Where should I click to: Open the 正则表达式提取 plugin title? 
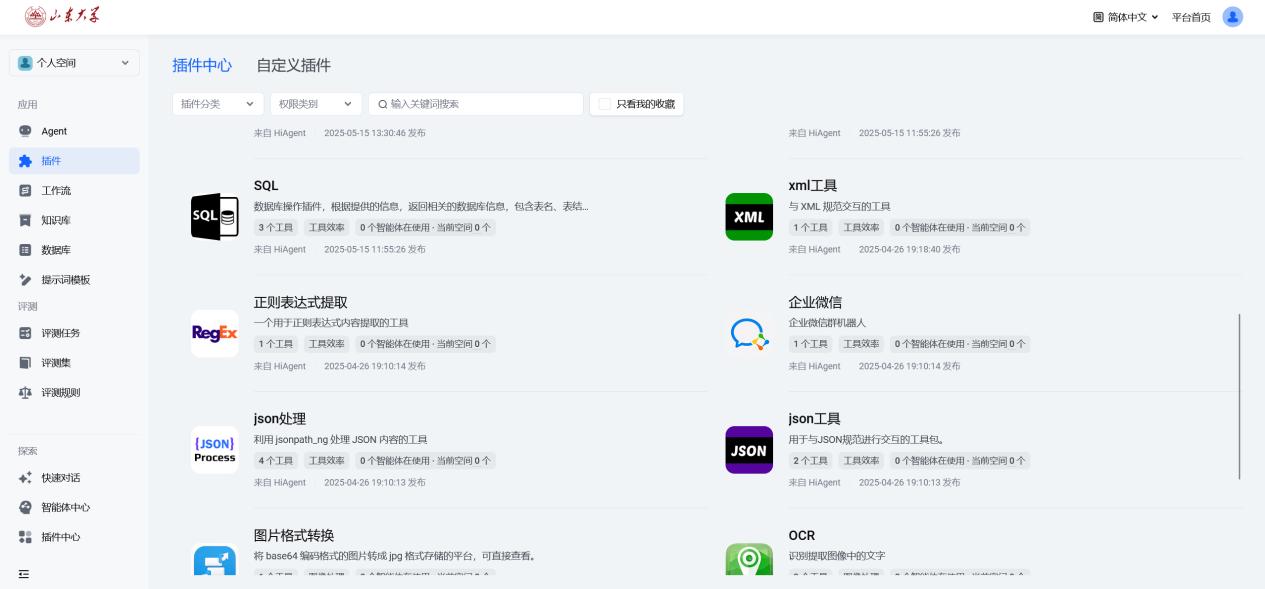(301, 303)
